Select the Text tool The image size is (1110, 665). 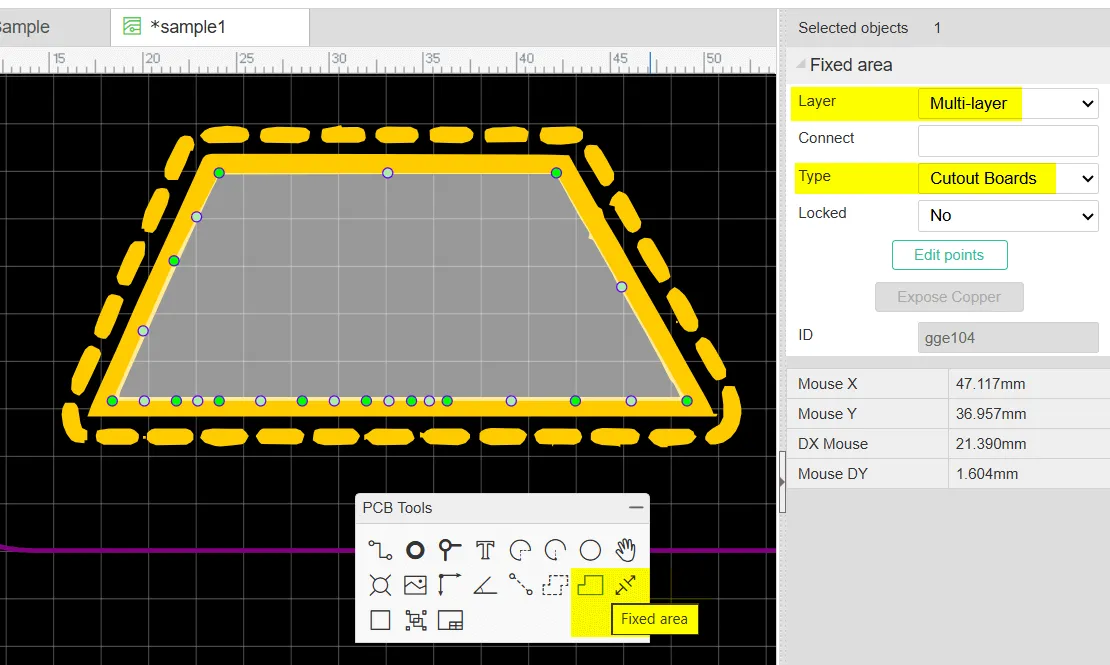pos(484,549)
